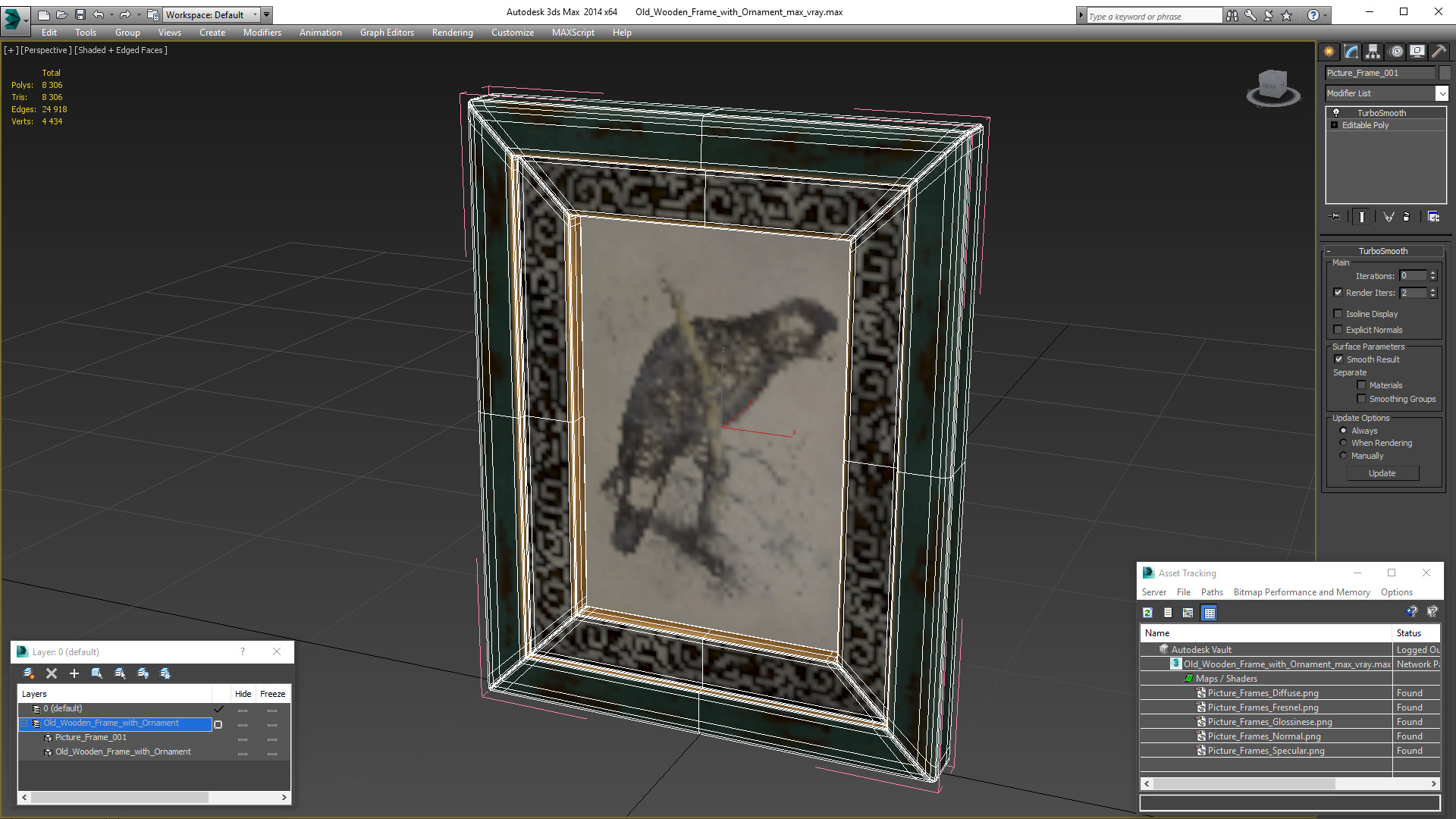Open the Modifier List dropdown
The image size is (1456, 819).
pos(1442,93)
